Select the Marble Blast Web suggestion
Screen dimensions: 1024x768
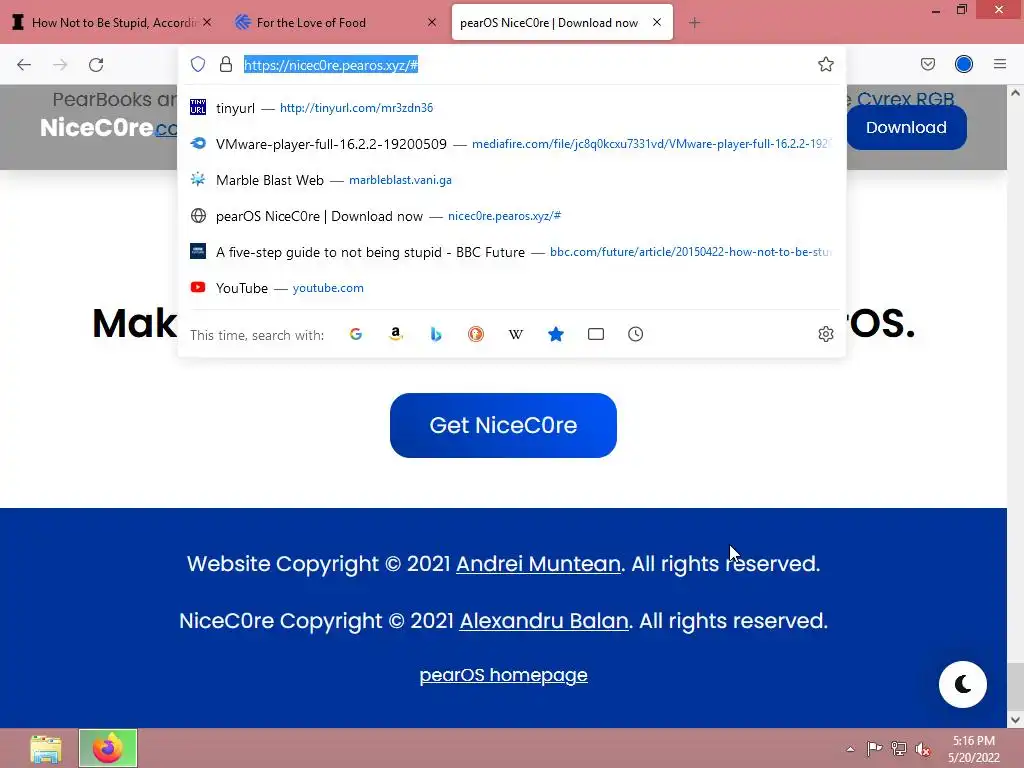[x=511, y=180]
